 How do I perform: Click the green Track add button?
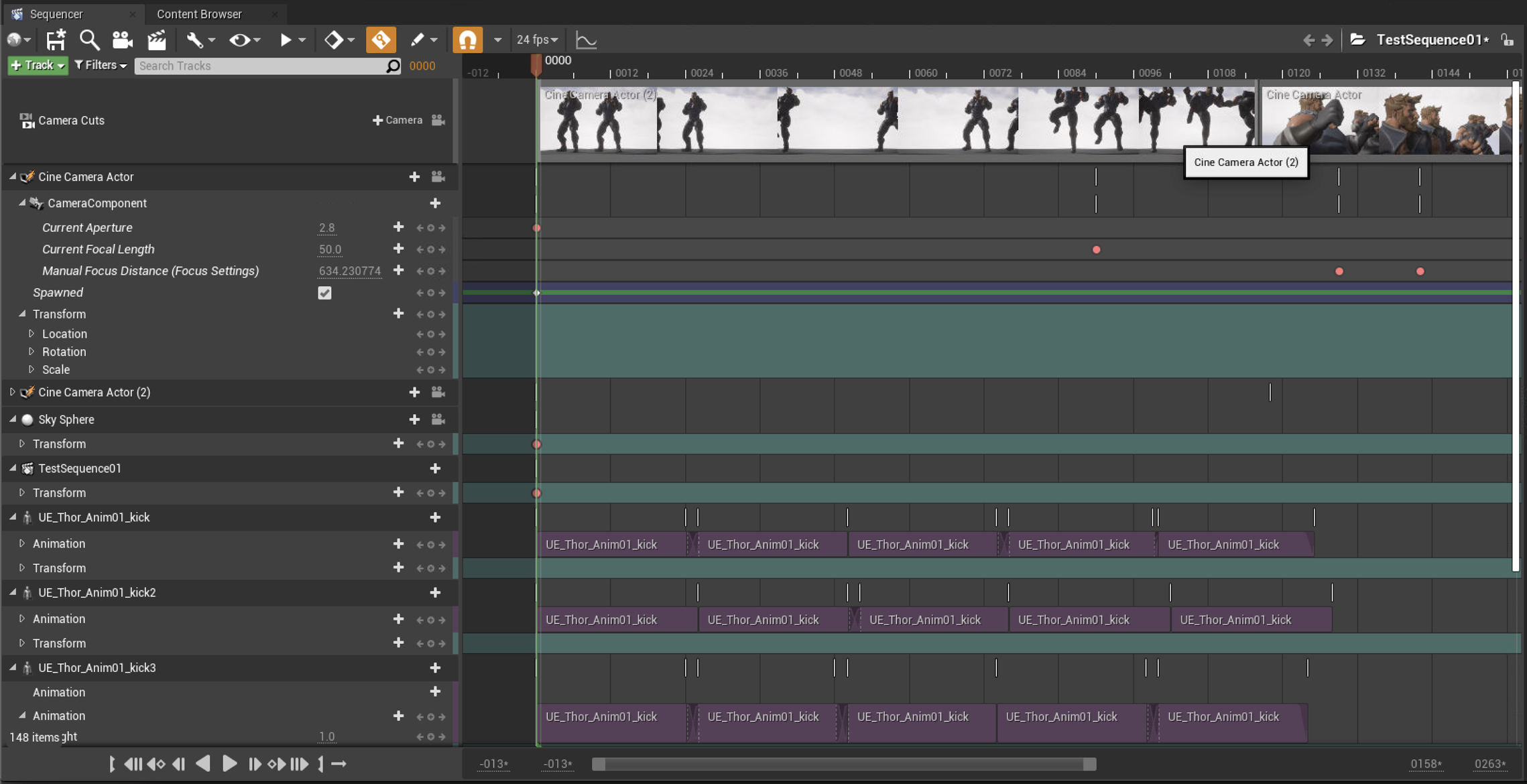pyautogui.click(x=38, y=65)
